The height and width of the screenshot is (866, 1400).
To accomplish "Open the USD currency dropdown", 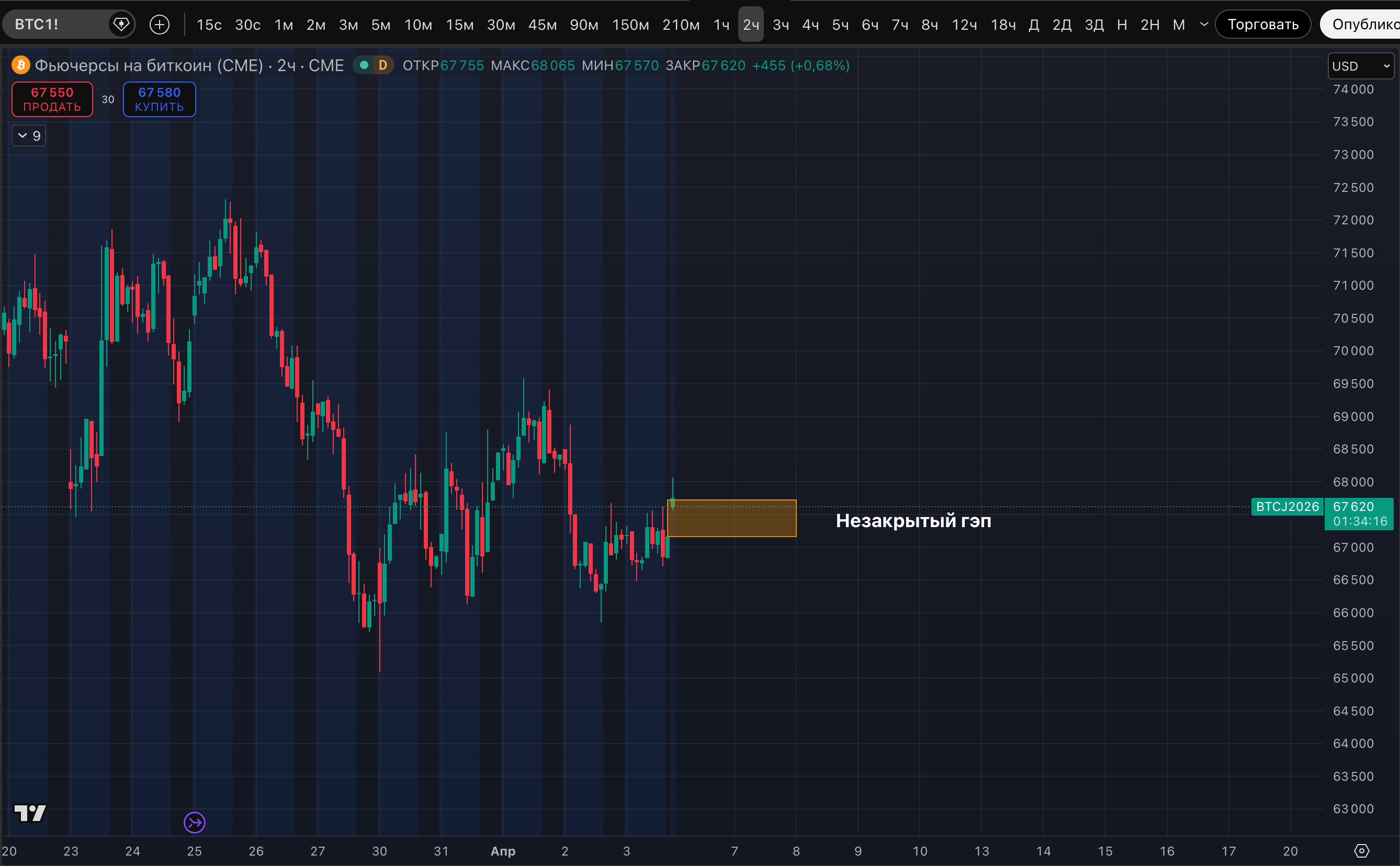I will tap(1360, 66).
